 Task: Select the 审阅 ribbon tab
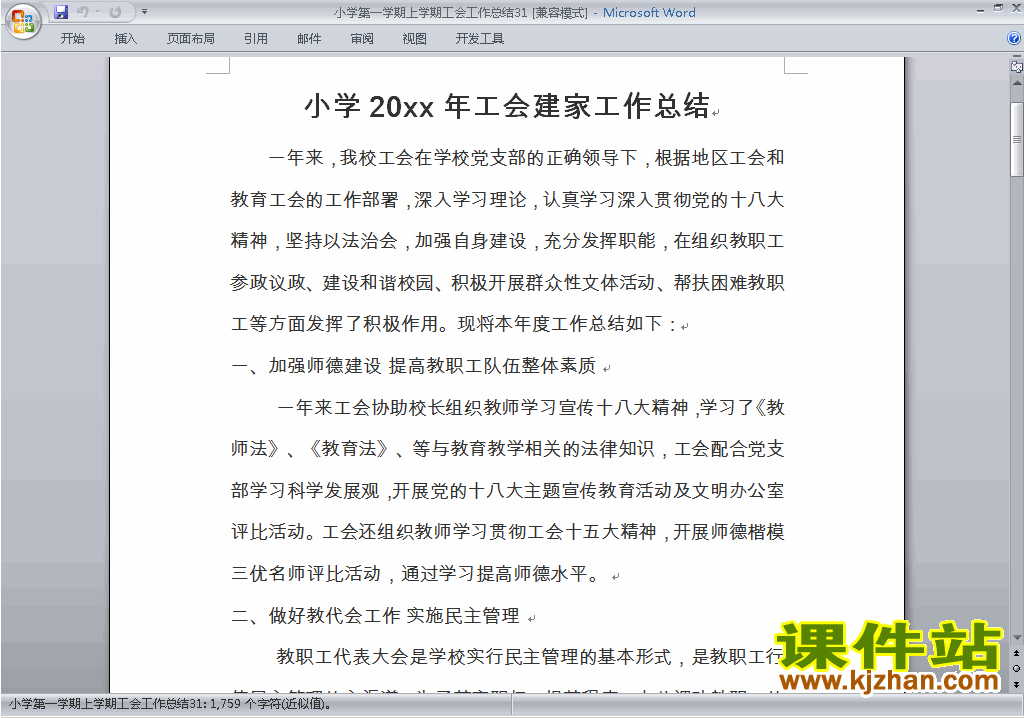pyautogui.click(x=362, y=39)
